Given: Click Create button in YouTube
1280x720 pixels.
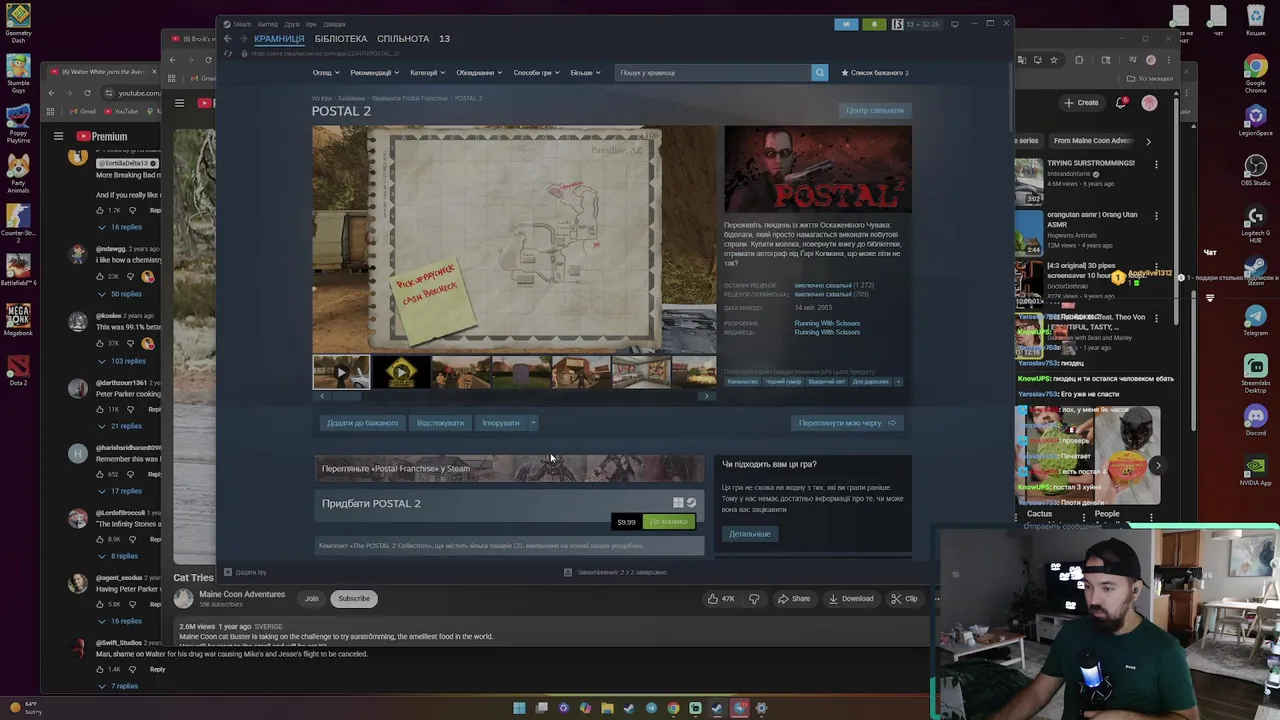Looking at the screenshot, I should tap(1082, 102).
